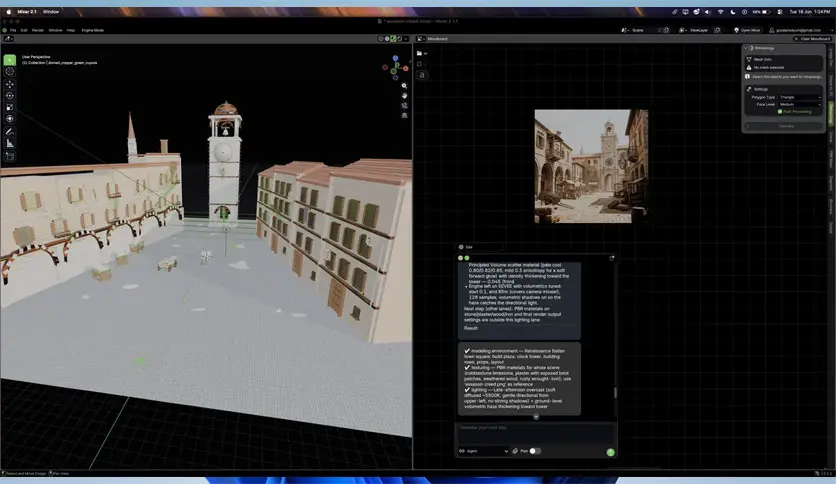This screenshot has height=484, width=836.
Task: Click the 'Mesh Info' label in Retopology panel
Action: click(762, 60)
